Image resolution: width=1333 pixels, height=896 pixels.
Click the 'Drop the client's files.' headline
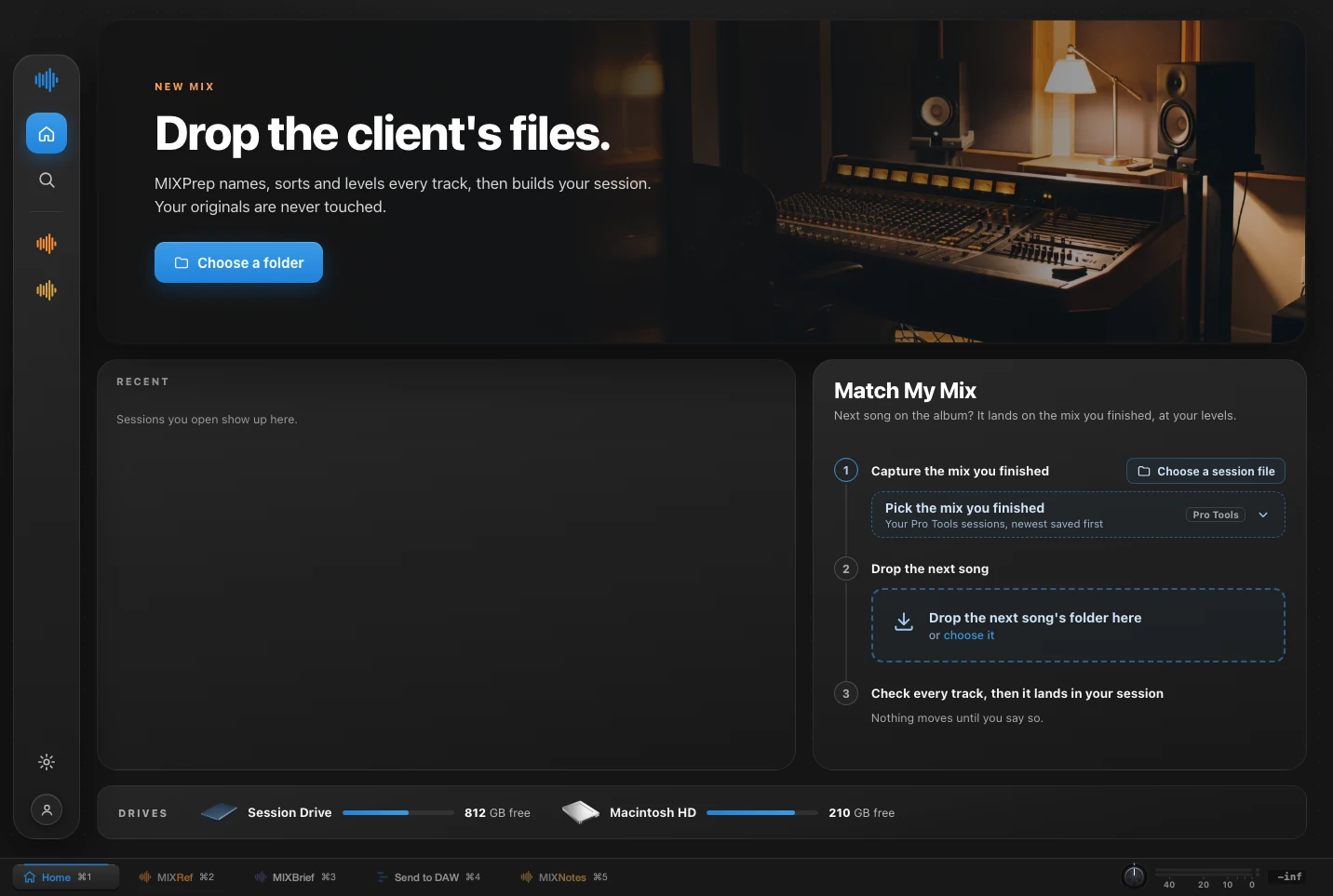coord(383,133)
